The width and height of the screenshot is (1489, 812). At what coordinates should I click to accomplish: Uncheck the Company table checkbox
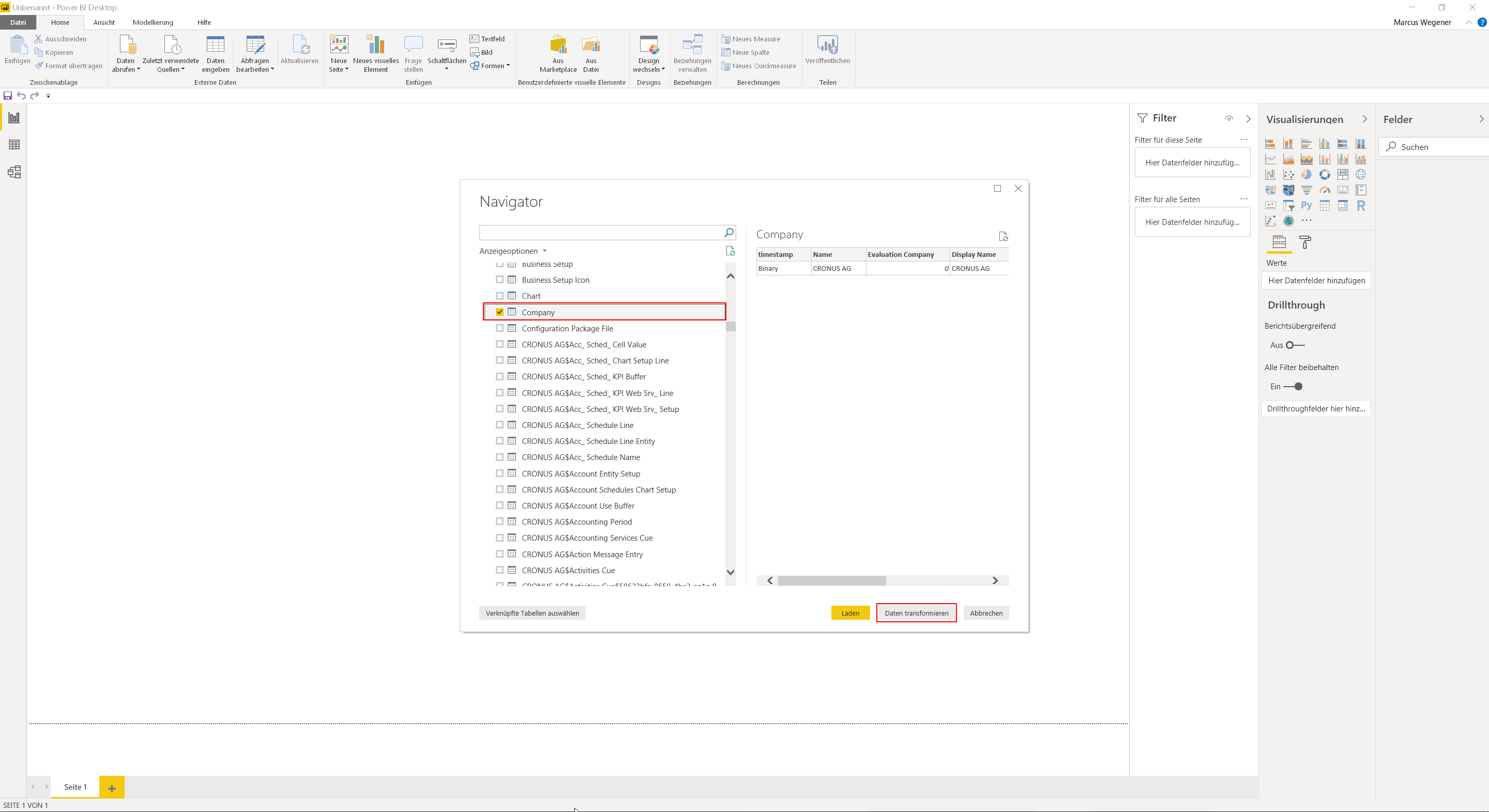tap(499, 312)
